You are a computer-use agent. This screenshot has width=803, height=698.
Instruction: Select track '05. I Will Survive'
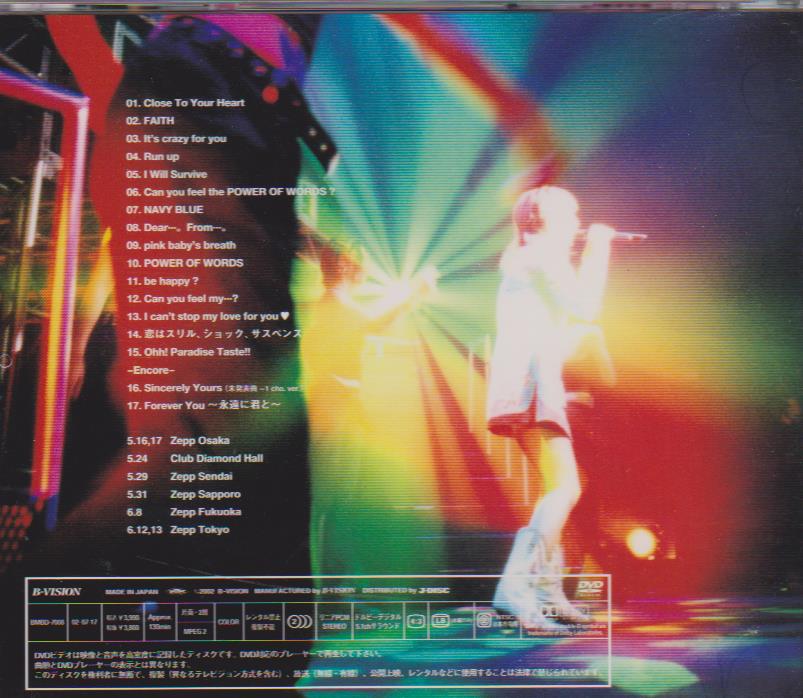(167, 174)
